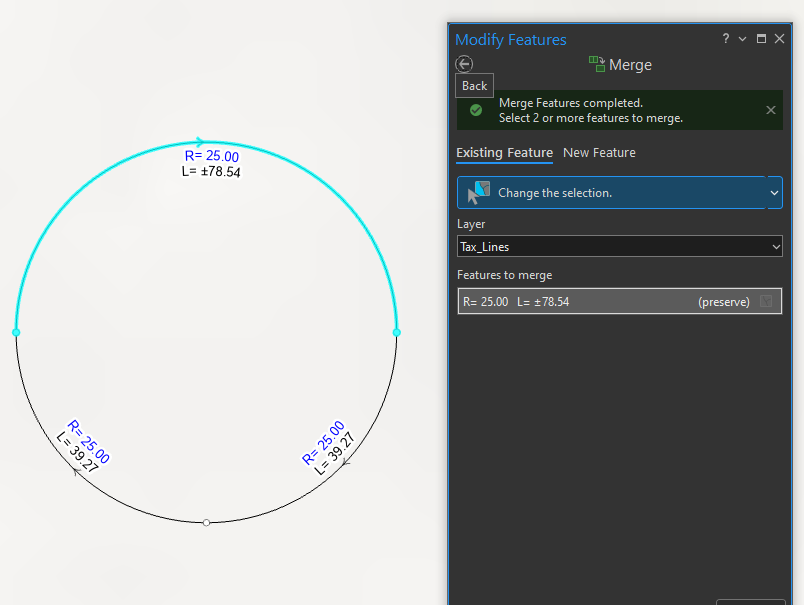Click the cyan direction arrow atop arc
Image resolution: width=804 pixels, height=605 pixels.
coord(199,142)
